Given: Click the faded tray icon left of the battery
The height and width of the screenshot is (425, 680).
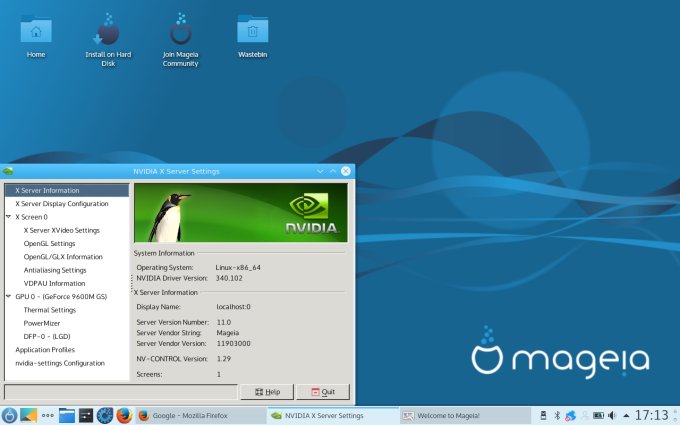Looking at the screenshot, I should pos(584,415).
